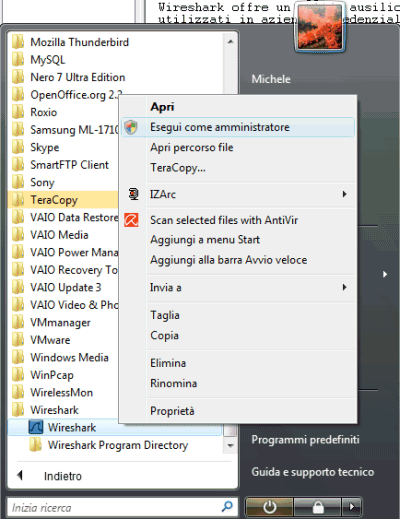Click the programs list scrollbar up arrow

(230, 42)
